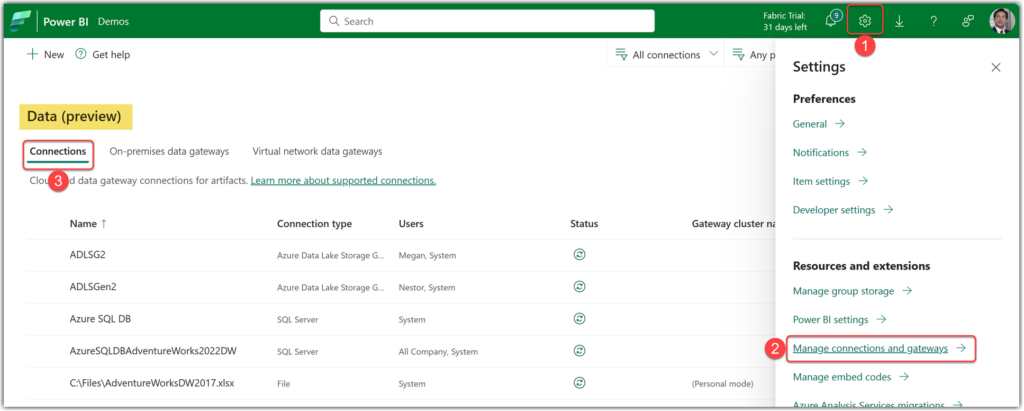Viewport: 1024px width, 411px height.
Task: Open Manage group storage link
Action: pyautogui.click(x=853, y=291)
